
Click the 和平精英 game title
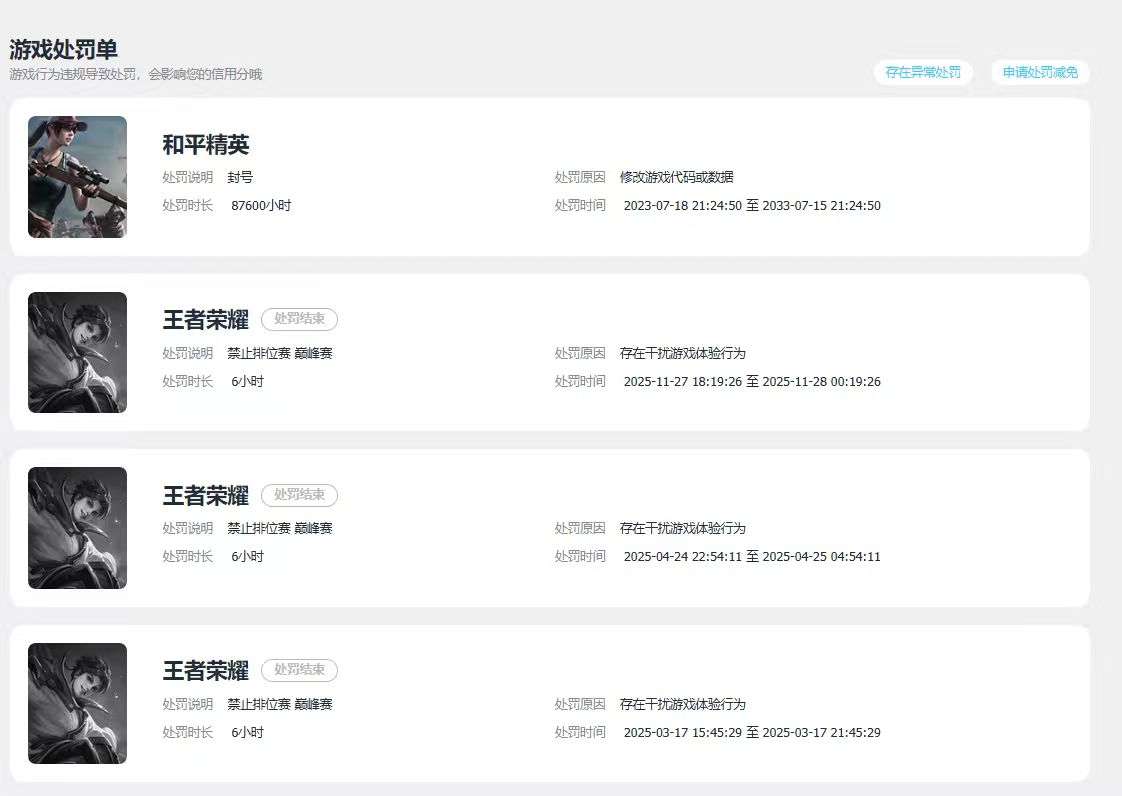pos(206,145)
